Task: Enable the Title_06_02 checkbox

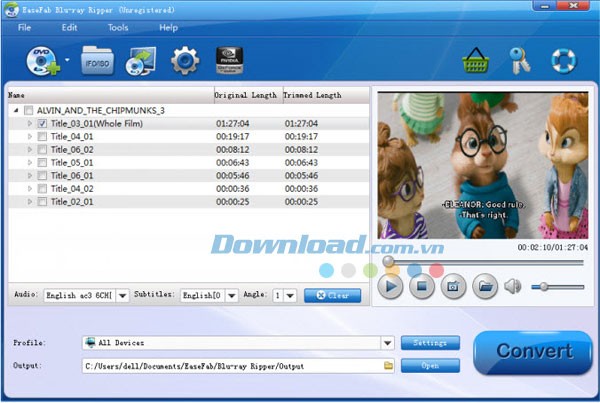Action: tap(42, 149)
